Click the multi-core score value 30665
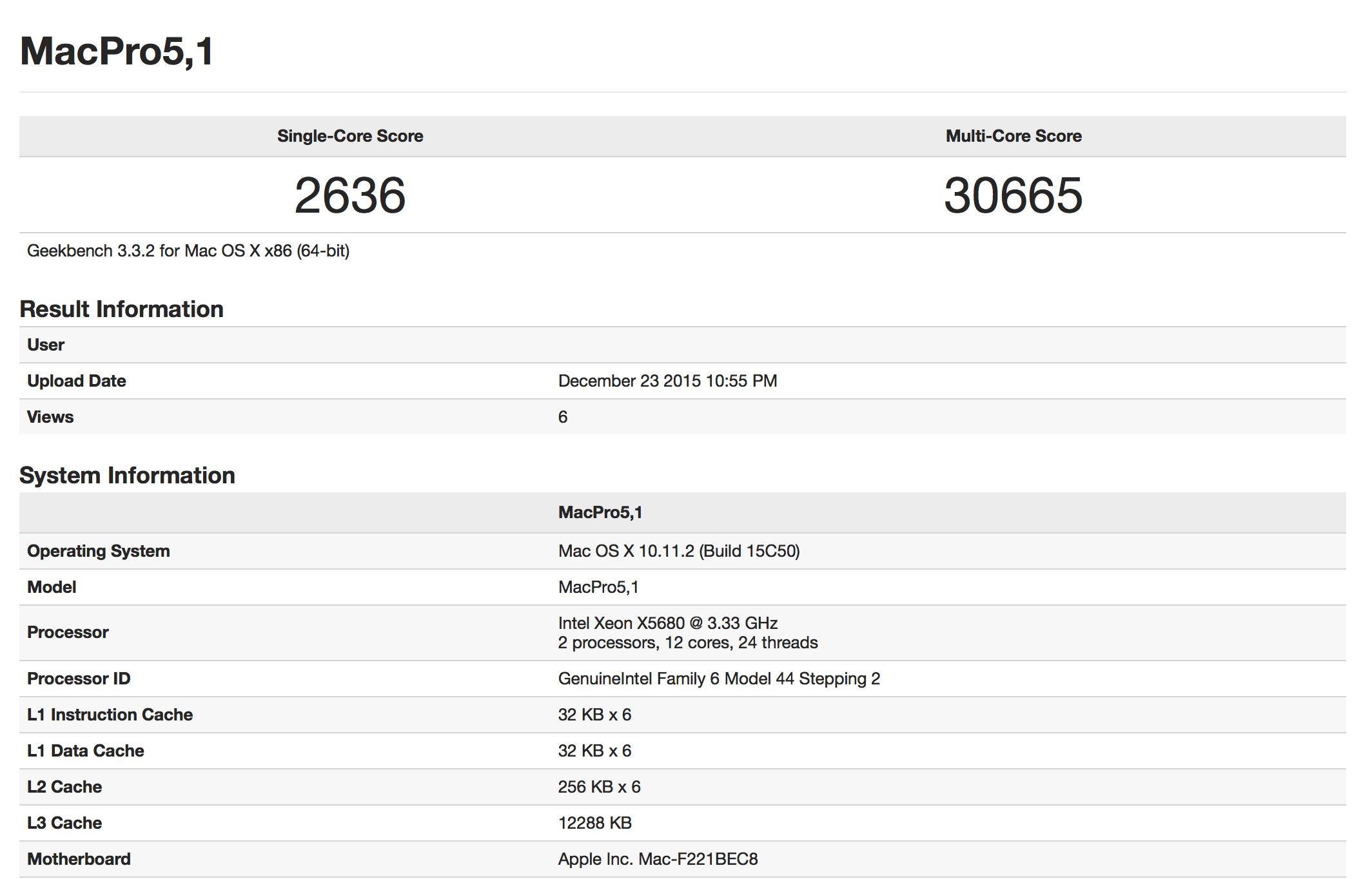 click(x=1013, y=195)
